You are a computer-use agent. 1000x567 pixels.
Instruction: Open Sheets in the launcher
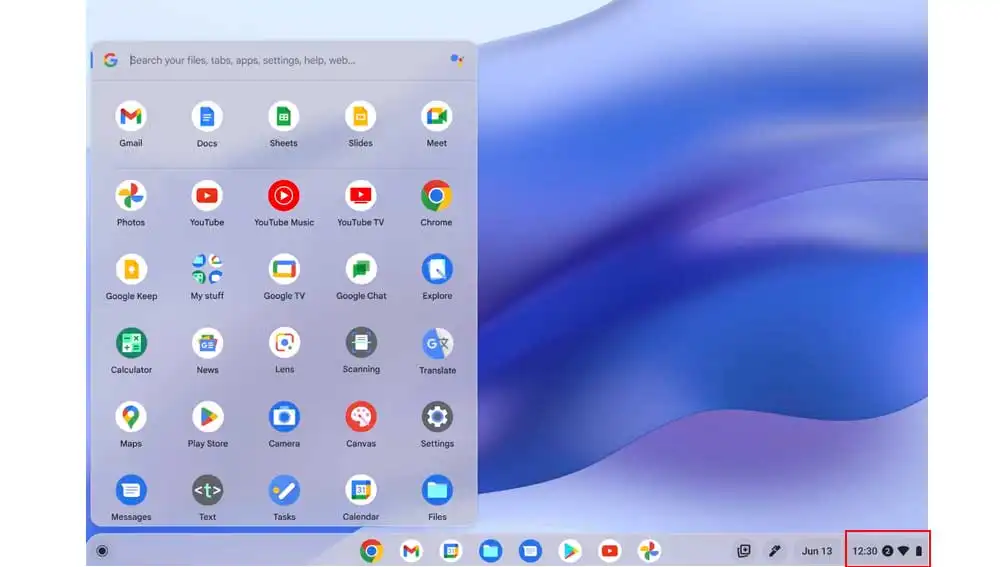[x=283, y=117]
